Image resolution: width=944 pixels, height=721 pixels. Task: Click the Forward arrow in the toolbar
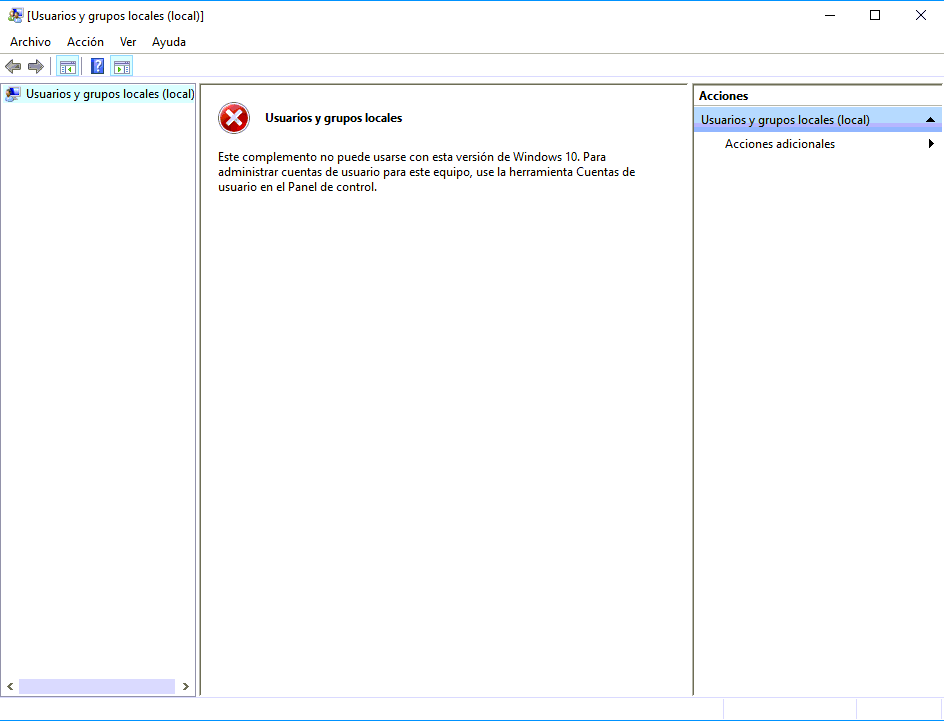tap(36, 67)
